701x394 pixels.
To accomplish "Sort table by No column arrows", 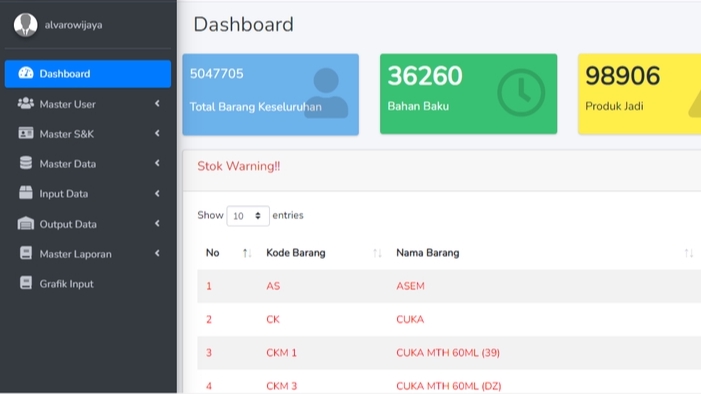I will [247, 254].
